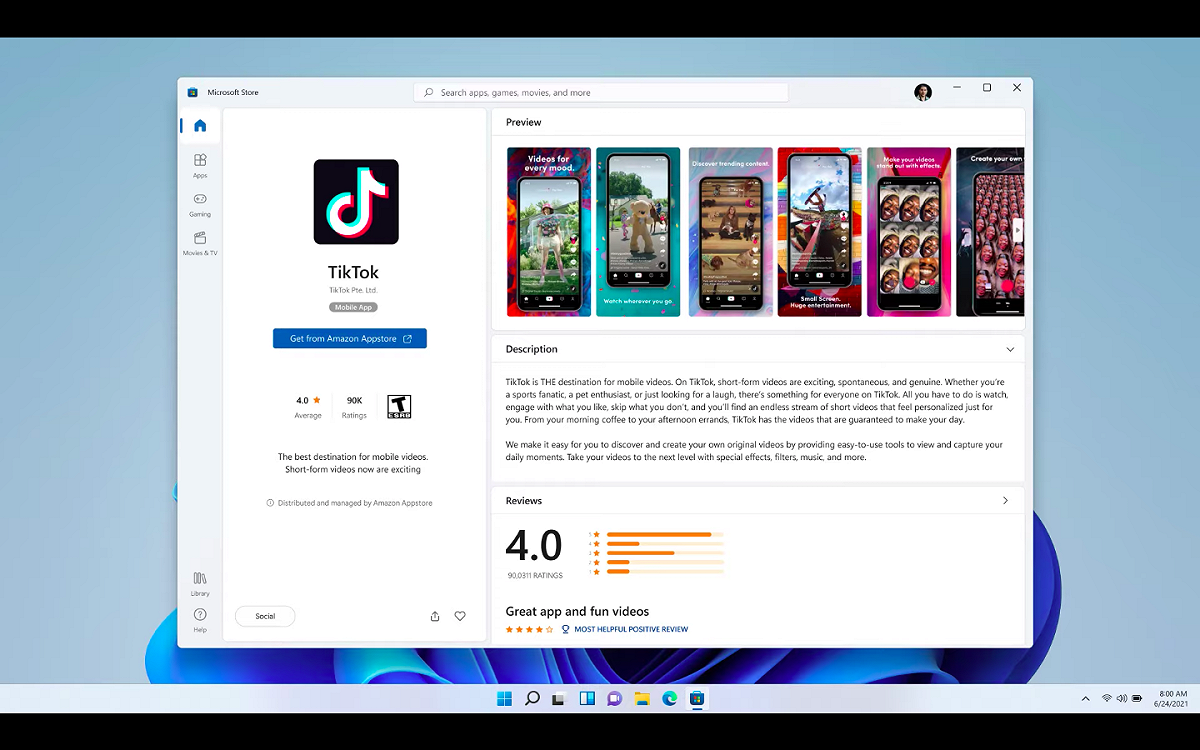This screenshot has width=1200, height=750.
Task: Click the TikTok app logo
Action: coord(356,201)
